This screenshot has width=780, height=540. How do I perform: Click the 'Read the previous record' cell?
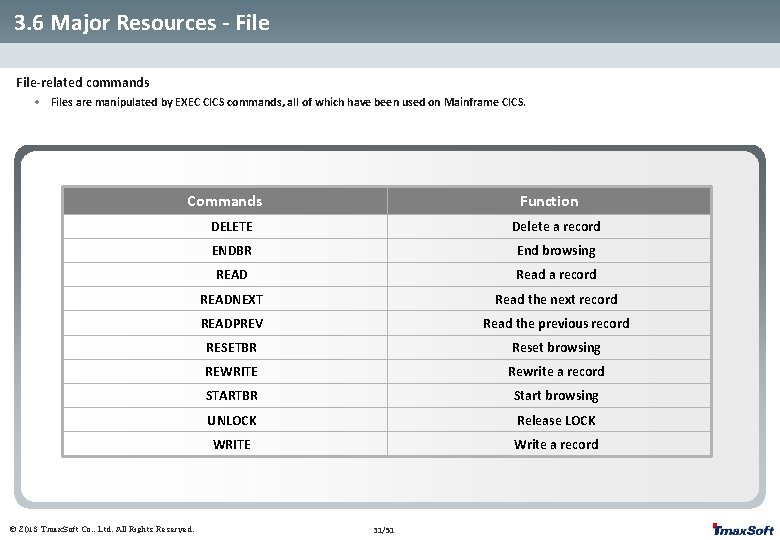point(549,323)
